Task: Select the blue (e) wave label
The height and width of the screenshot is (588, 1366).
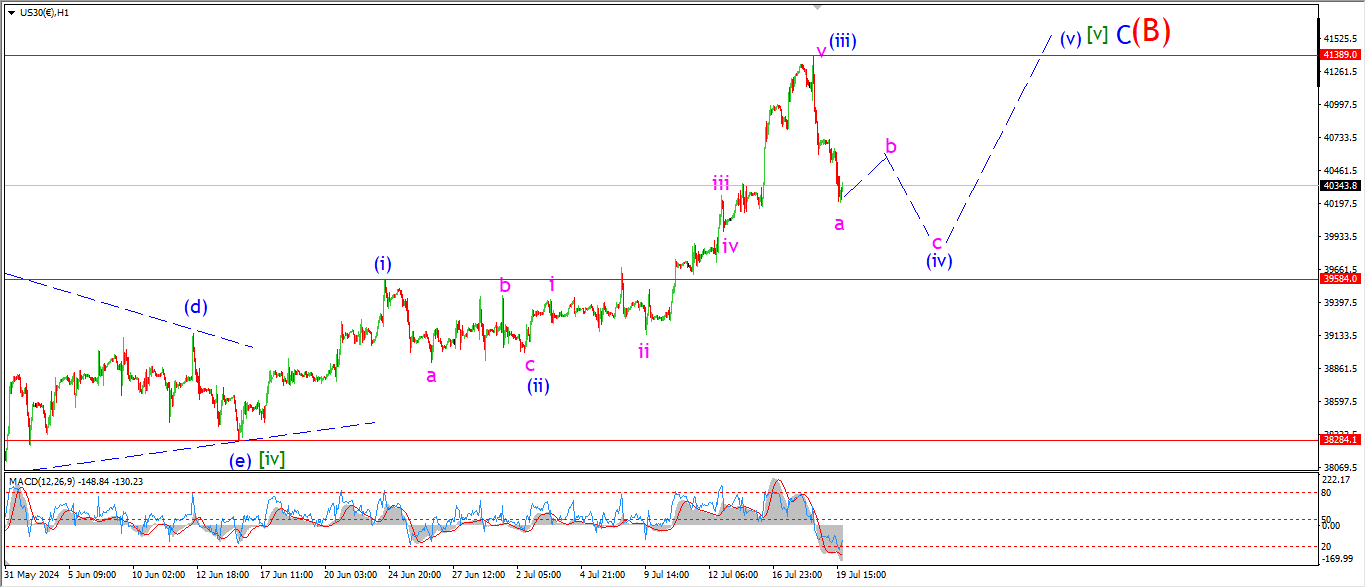Action: pyautogui.click(x=240, y=460)
